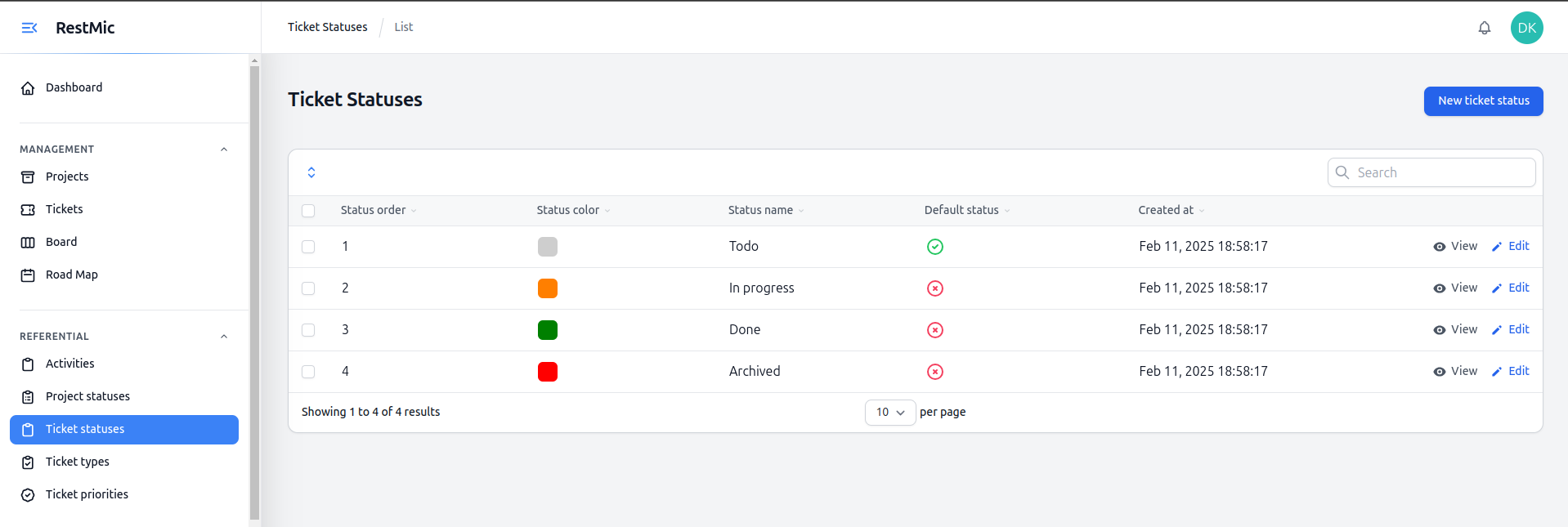Viewport: 1568px width, 527px height.
Task: Click the Dashboard home icon
Action: [28, 88]
